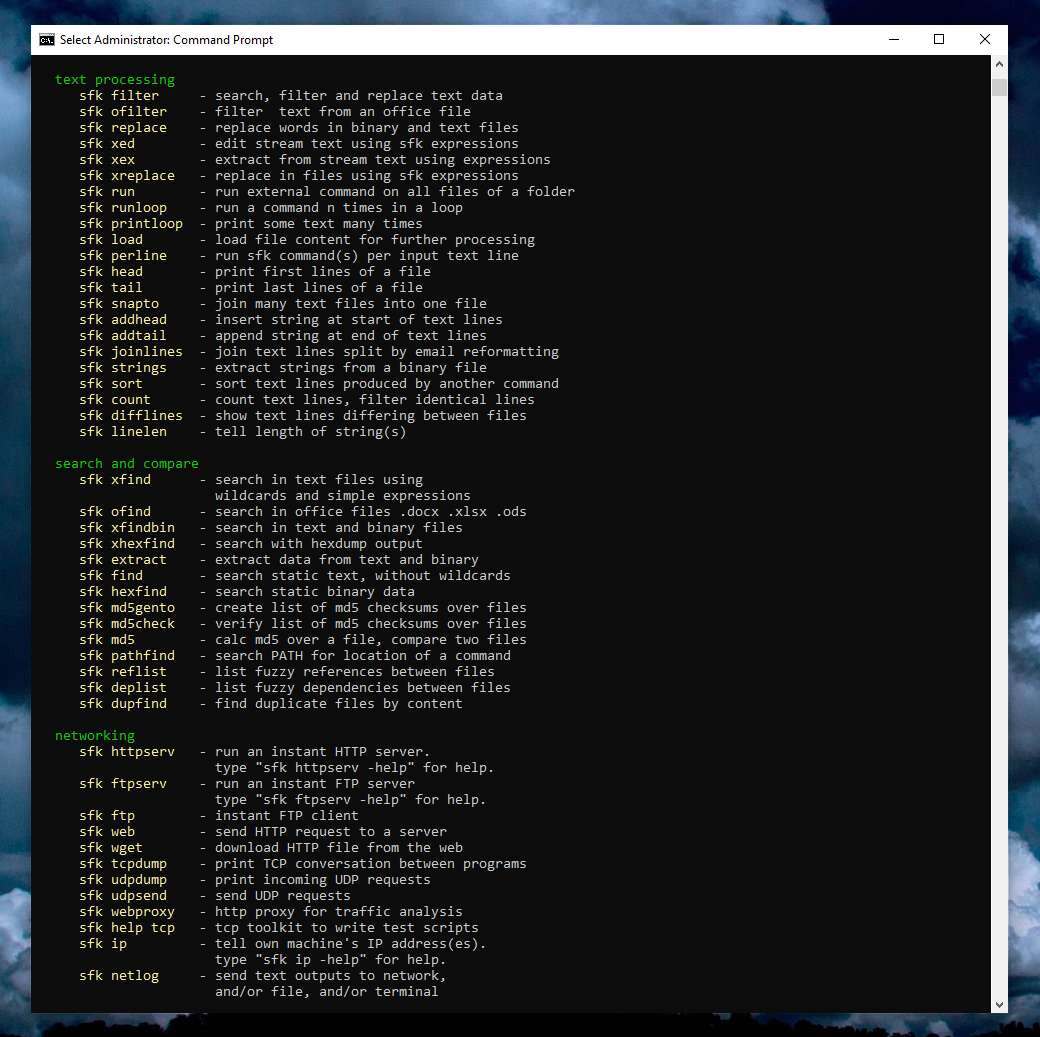Click the 'sfk printloop' command text
Image resolution: width=1040 pixels, height=1037 pixels.
pos(131,224)
